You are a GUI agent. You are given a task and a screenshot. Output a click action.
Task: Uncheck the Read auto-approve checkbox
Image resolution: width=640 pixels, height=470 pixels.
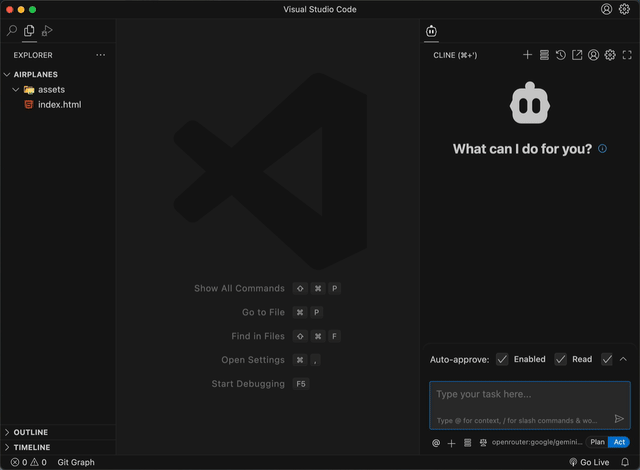click(561, 359)
